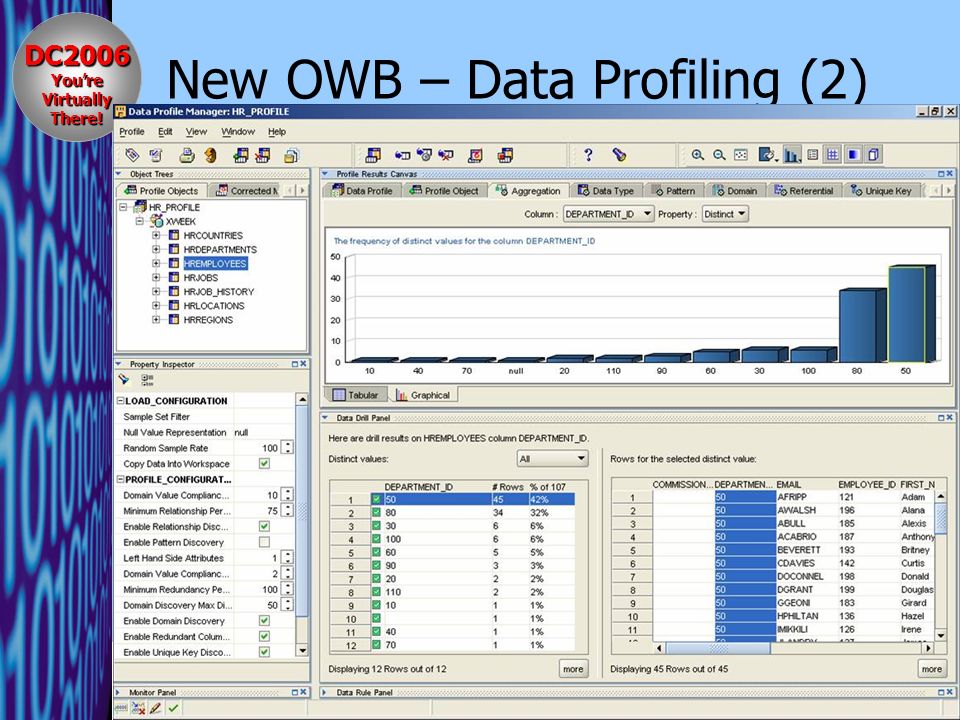Click the green checkmark icon in status bar

[x=174, y=708]
